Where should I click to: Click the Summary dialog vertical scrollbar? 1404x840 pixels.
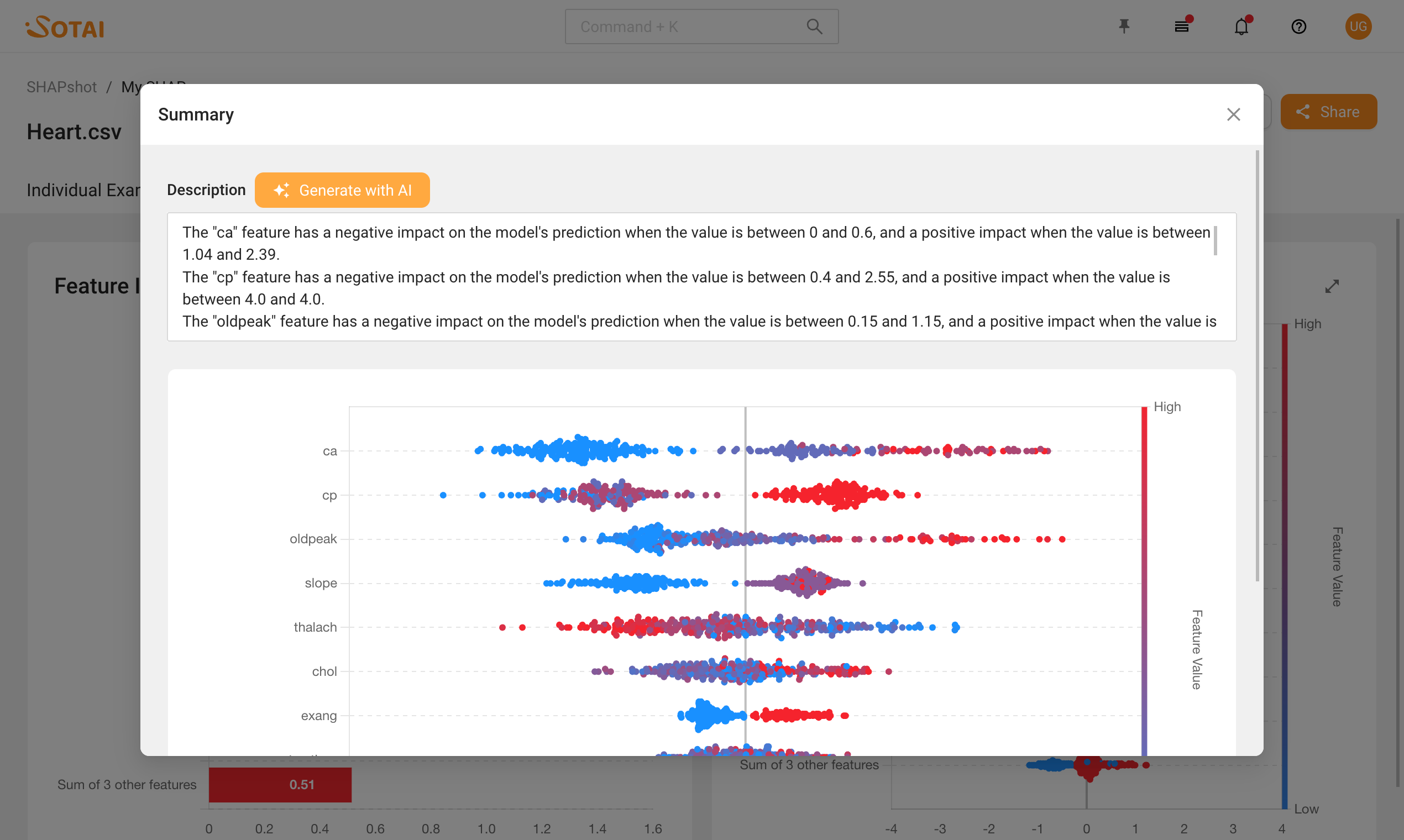tap(1257, 366)
